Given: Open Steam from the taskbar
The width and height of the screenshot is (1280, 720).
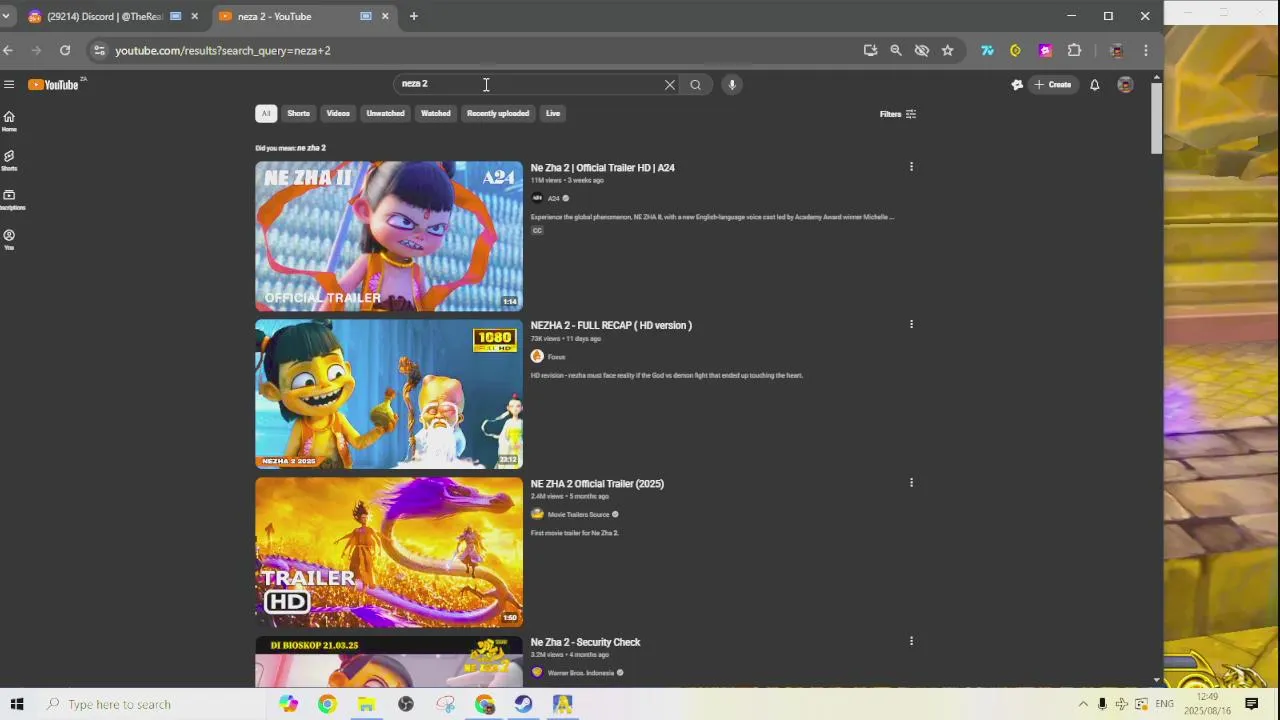Looking at the screenshot, I should tap(523, 704).
